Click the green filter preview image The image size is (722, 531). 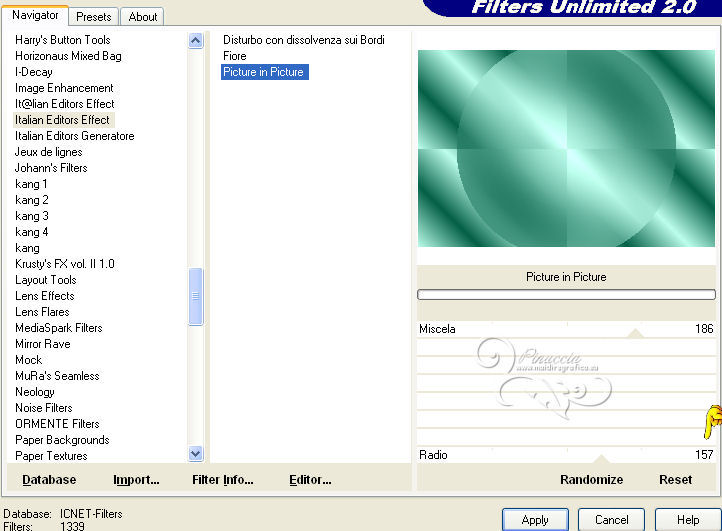[x=566, y=148]
